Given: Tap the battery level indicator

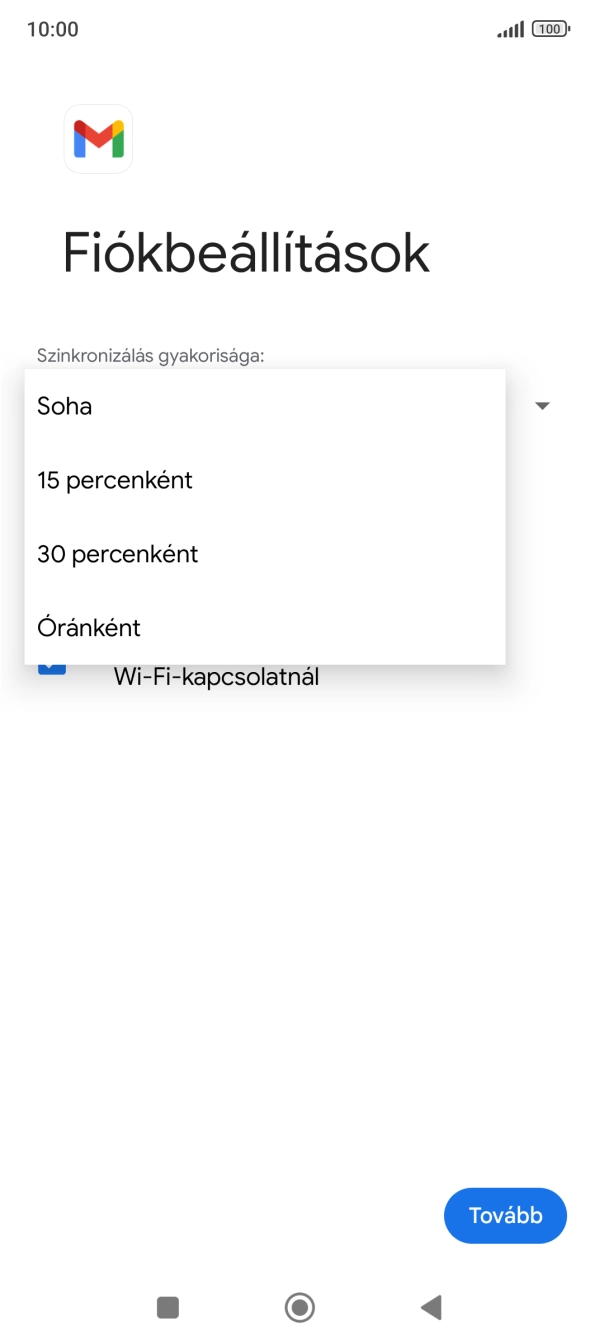Looking at the screenshot, I should 551,30.
